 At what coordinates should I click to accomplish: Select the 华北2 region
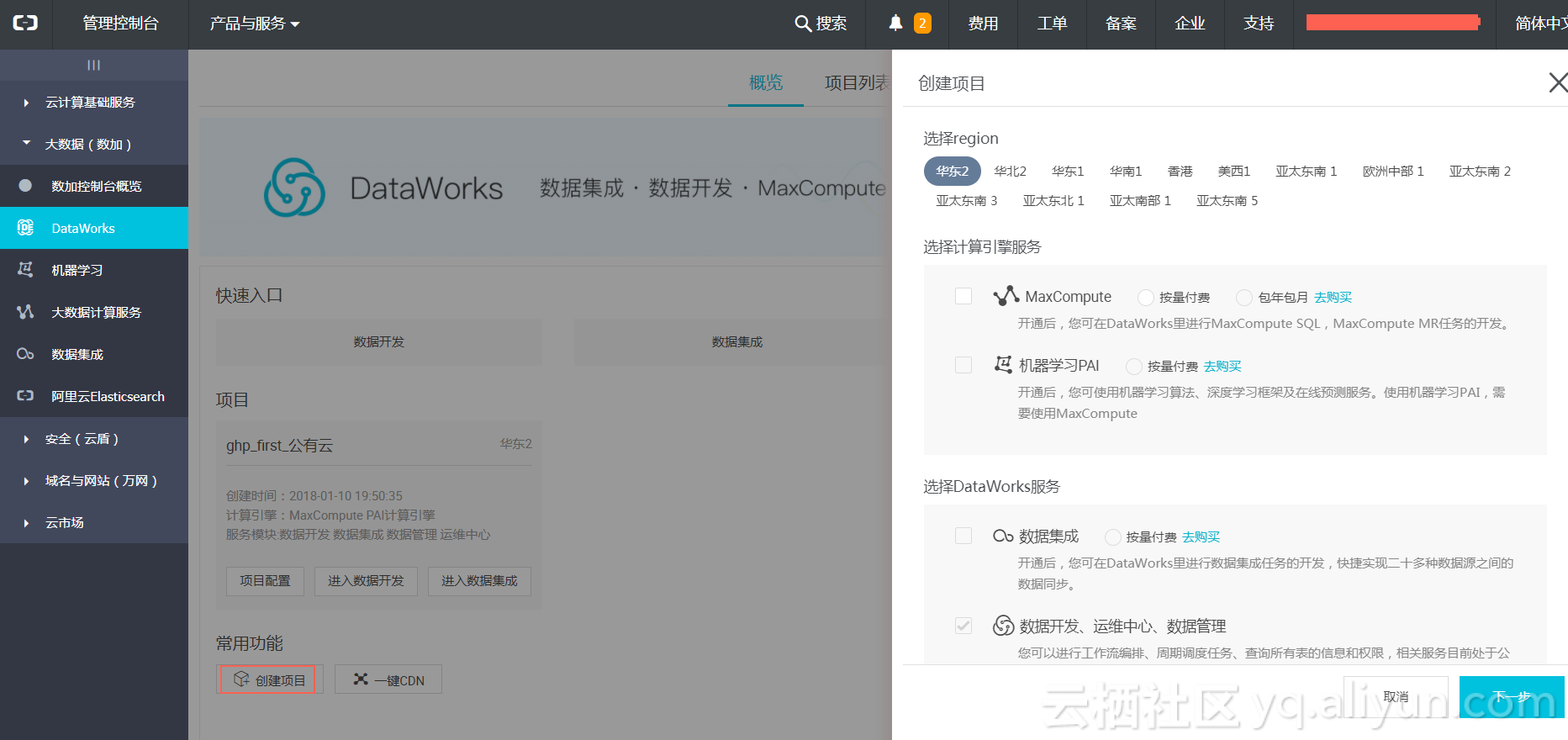1010,171
